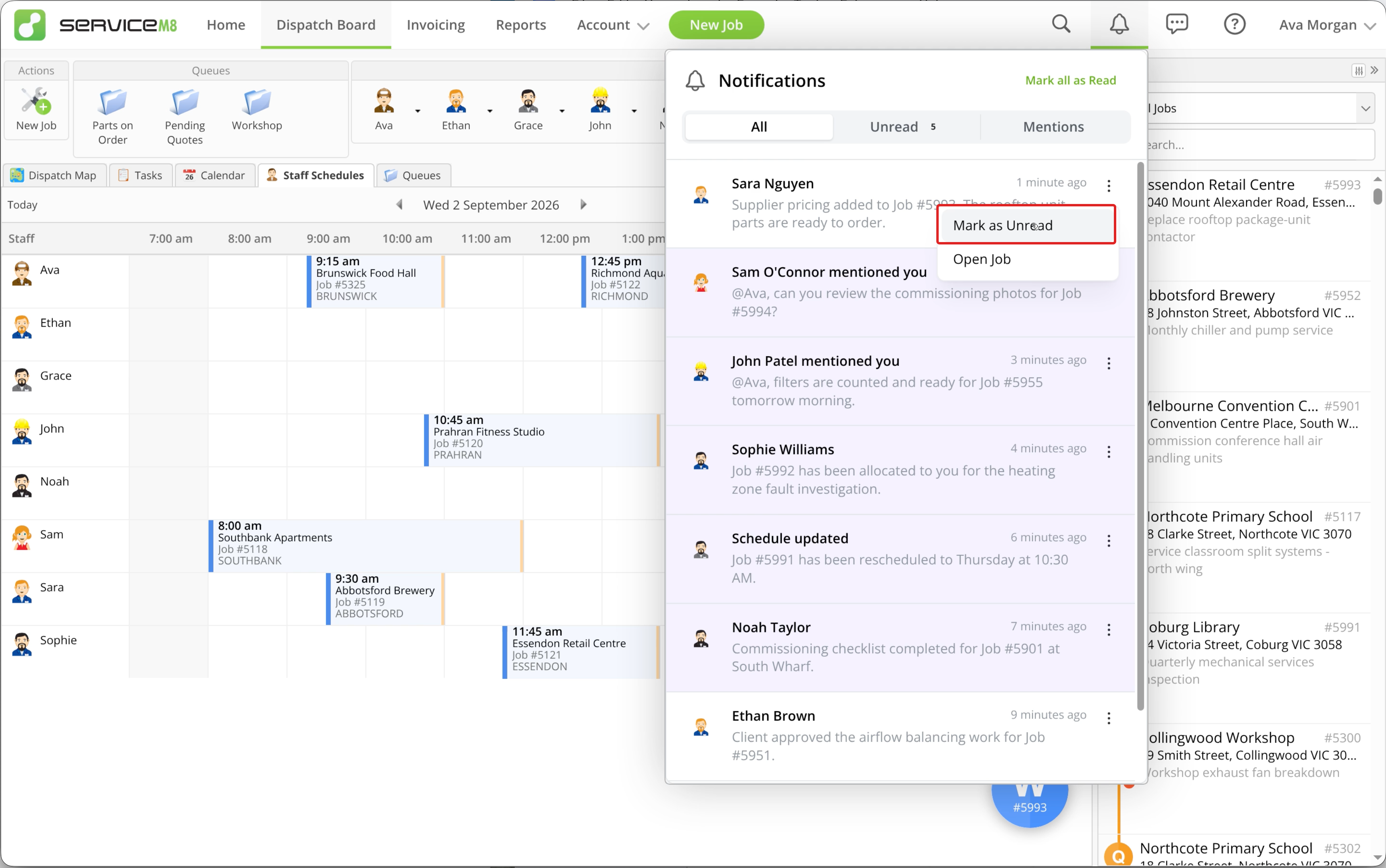Open options for Schedule updated notification
The image size is (1386, 868).
[1109, 541]
